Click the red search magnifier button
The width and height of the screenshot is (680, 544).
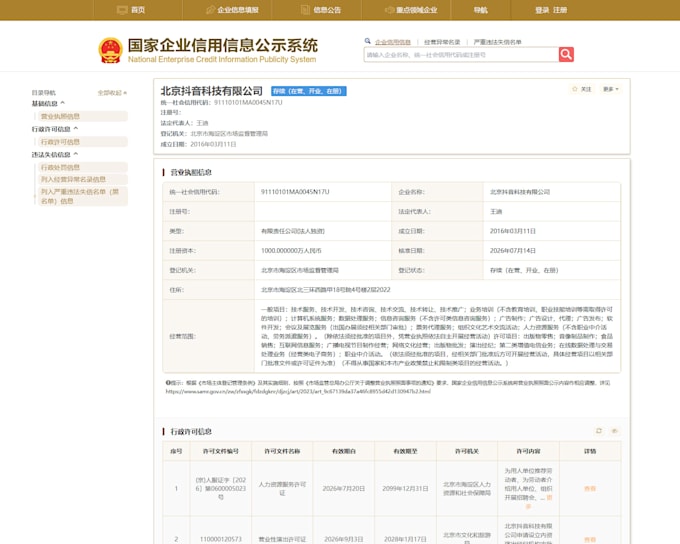pyautogui.click(x=566, y=54)
